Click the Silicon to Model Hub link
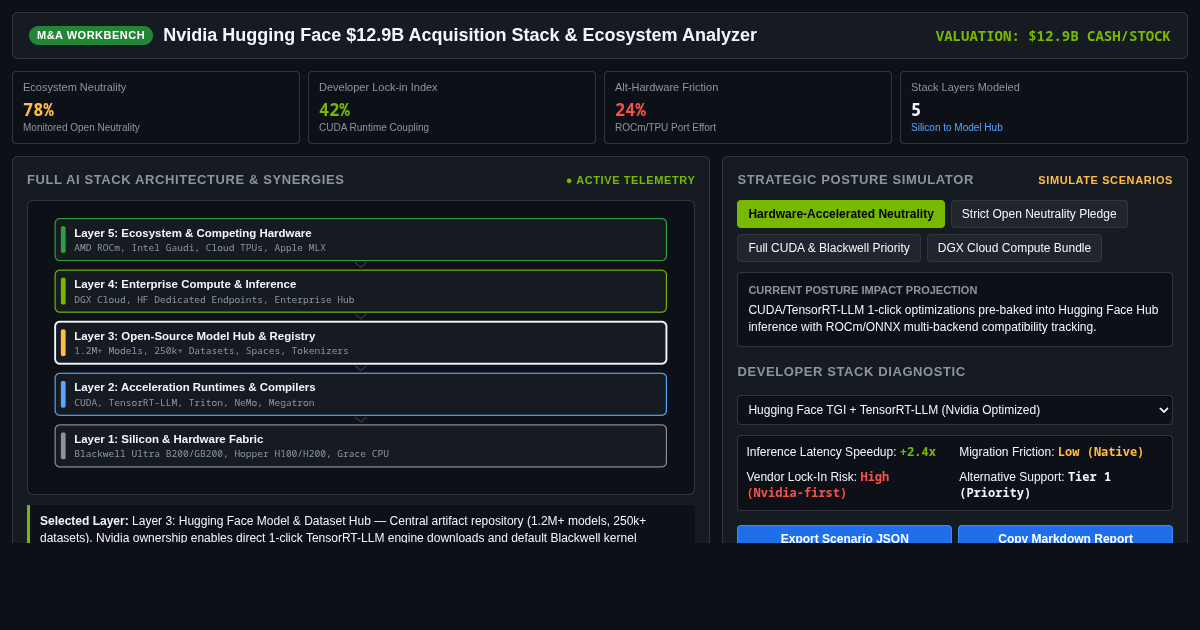 click(957, 127)
